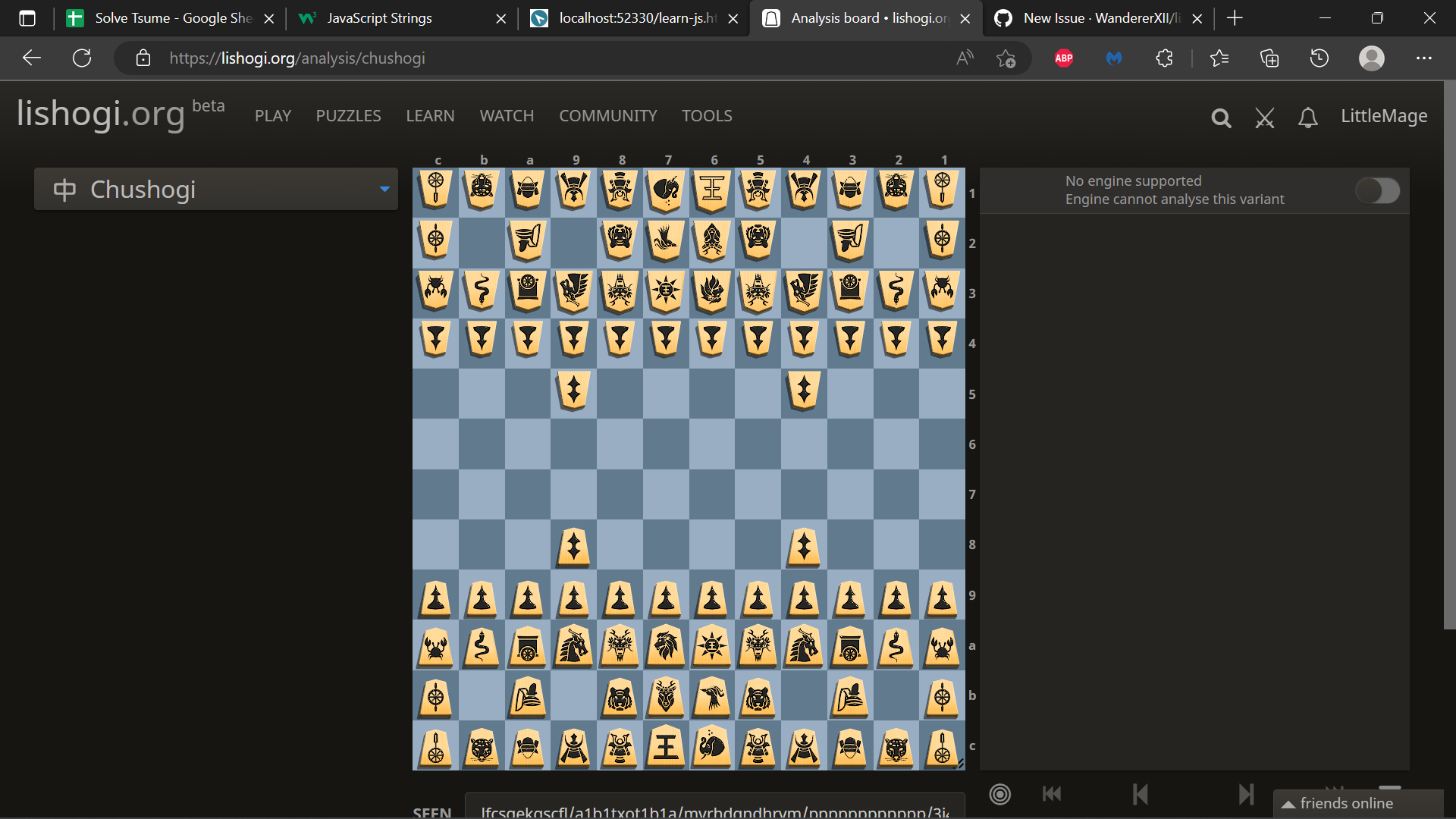Select the blind tiger on file 8 rank b
Screen dimensions: 1456x819
[x=620, y=696]
